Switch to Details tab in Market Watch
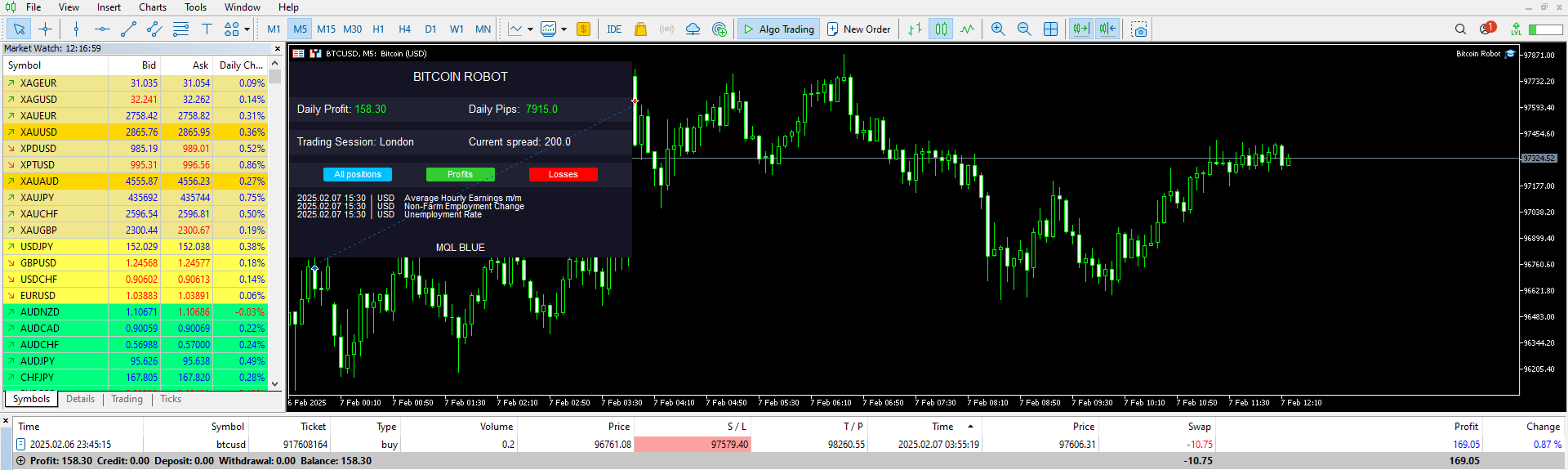Image resolution: width=1568 pixels, height=470 pixels. click(x=80, y=399)
